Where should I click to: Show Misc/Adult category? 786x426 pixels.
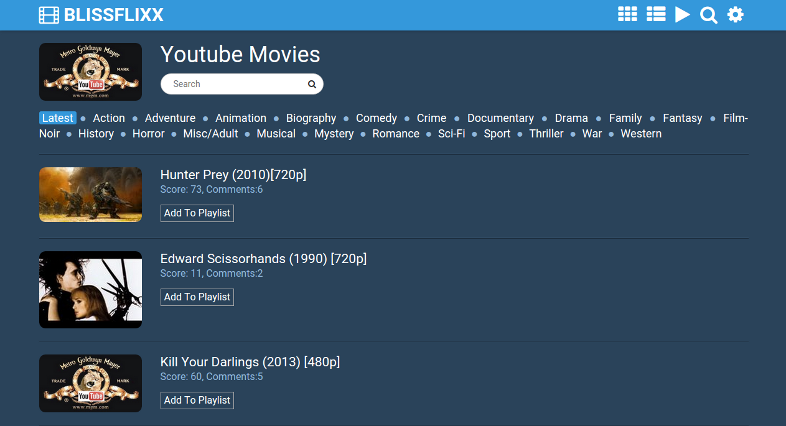click(x=211, y=134)
